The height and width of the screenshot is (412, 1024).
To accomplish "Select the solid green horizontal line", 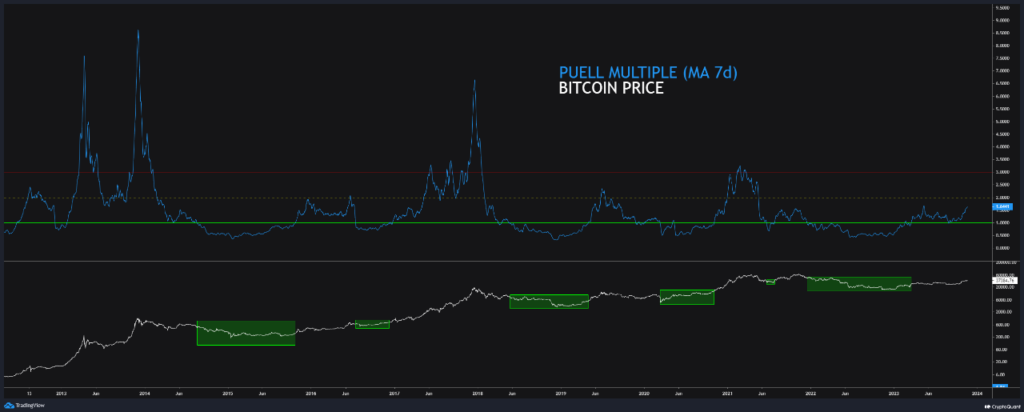I will 496,223.
